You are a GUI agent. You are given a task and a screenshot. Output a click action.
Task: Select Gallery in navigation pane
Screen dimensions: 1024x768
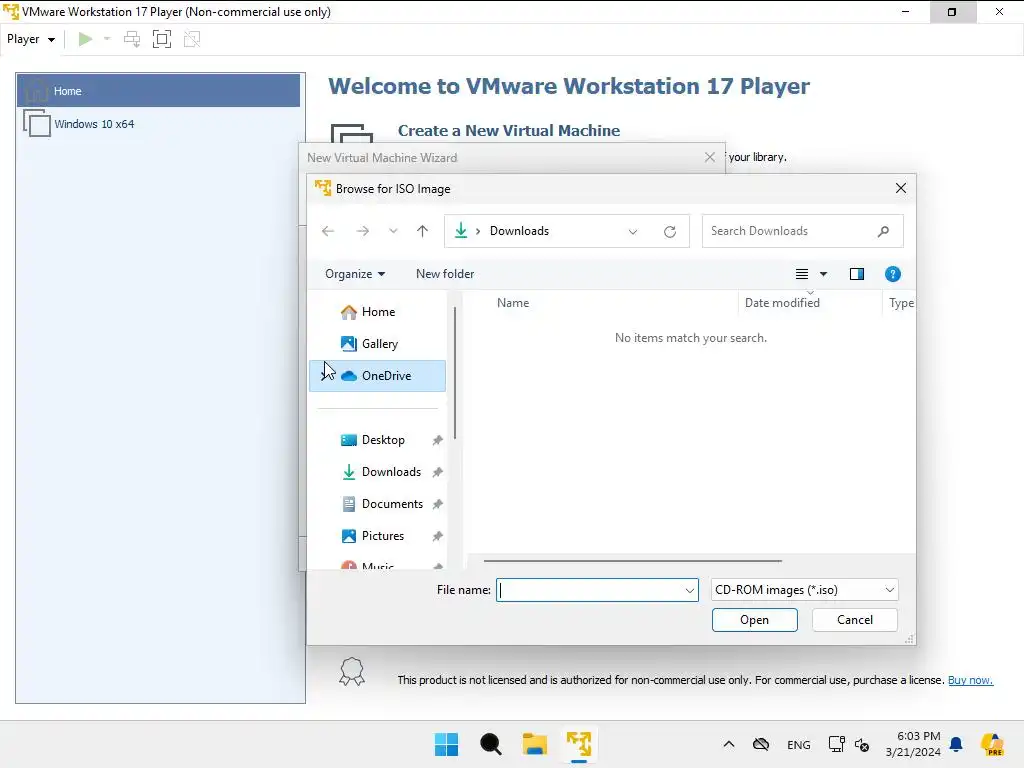377,344
